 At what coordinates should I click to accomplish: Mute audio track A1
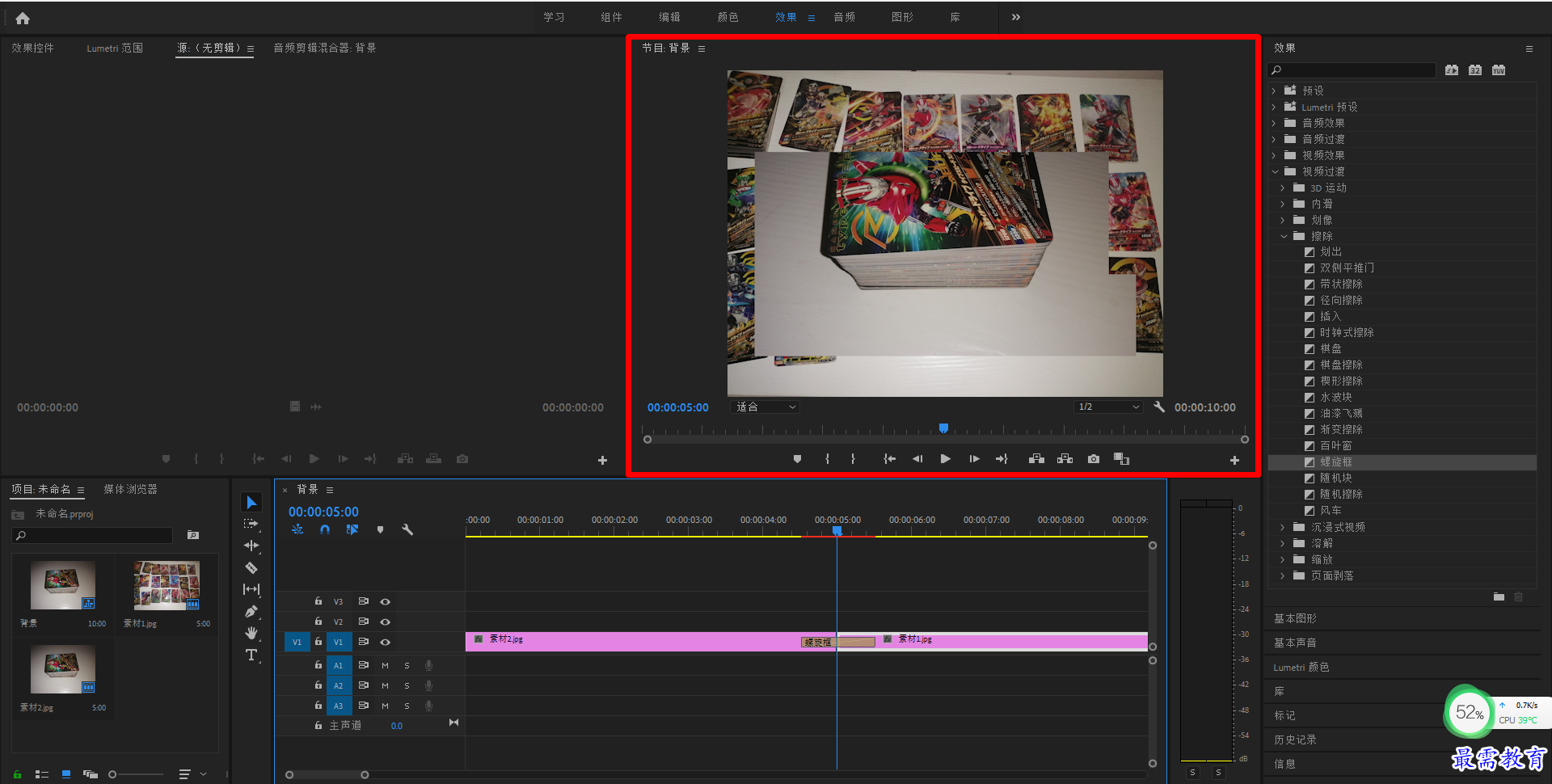pyautogui.click(x=385, y=666)
